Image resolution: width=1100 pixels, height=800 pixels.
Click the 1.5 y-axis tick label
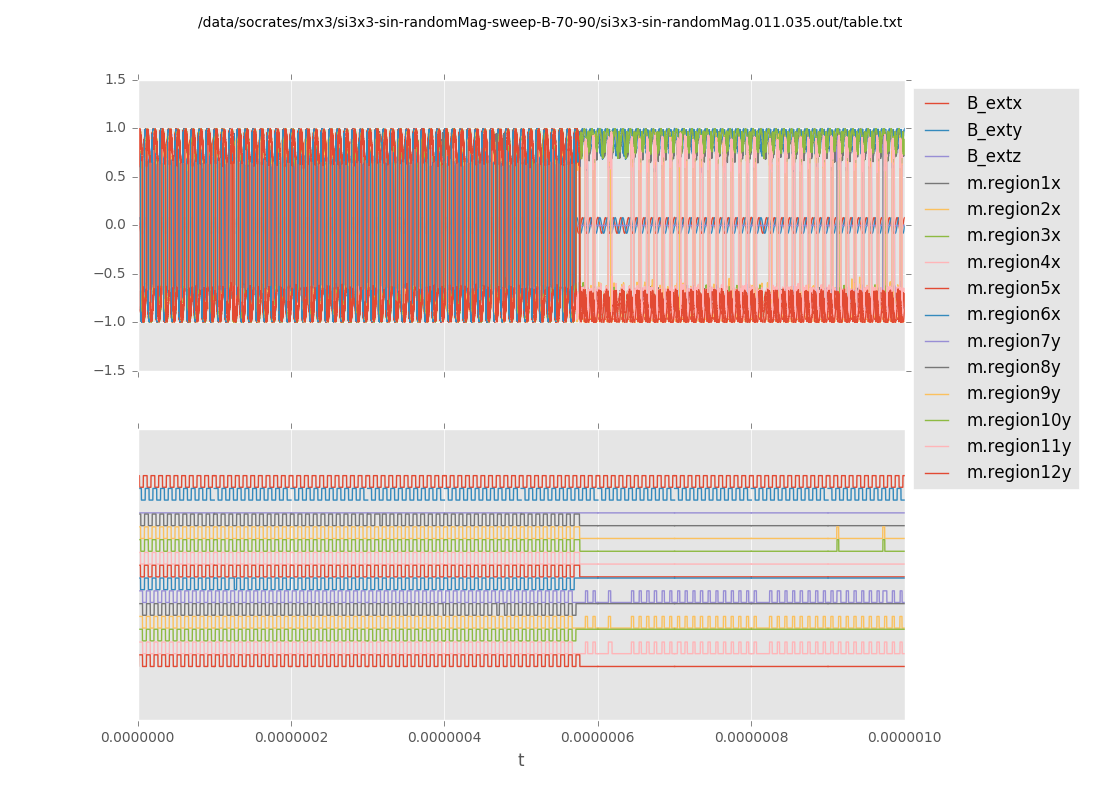tap(115, 80)
